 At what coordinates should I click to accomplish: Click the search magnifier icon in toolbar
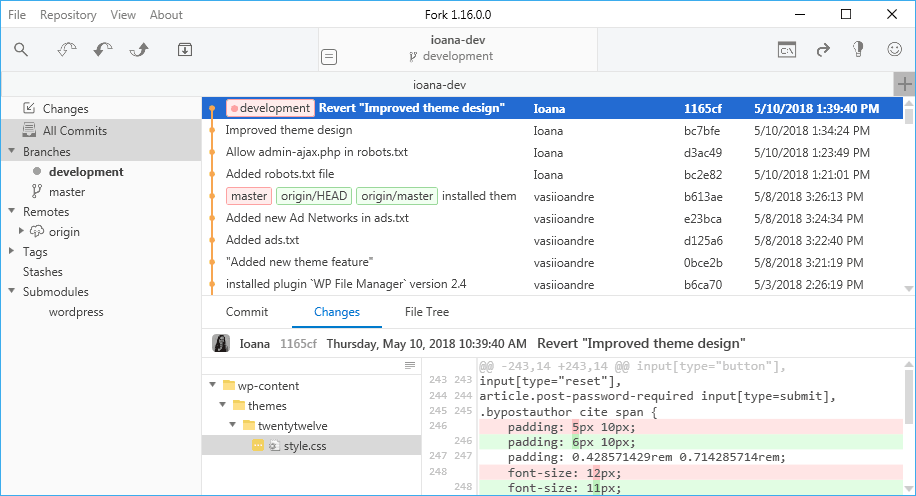coord(21,50)
